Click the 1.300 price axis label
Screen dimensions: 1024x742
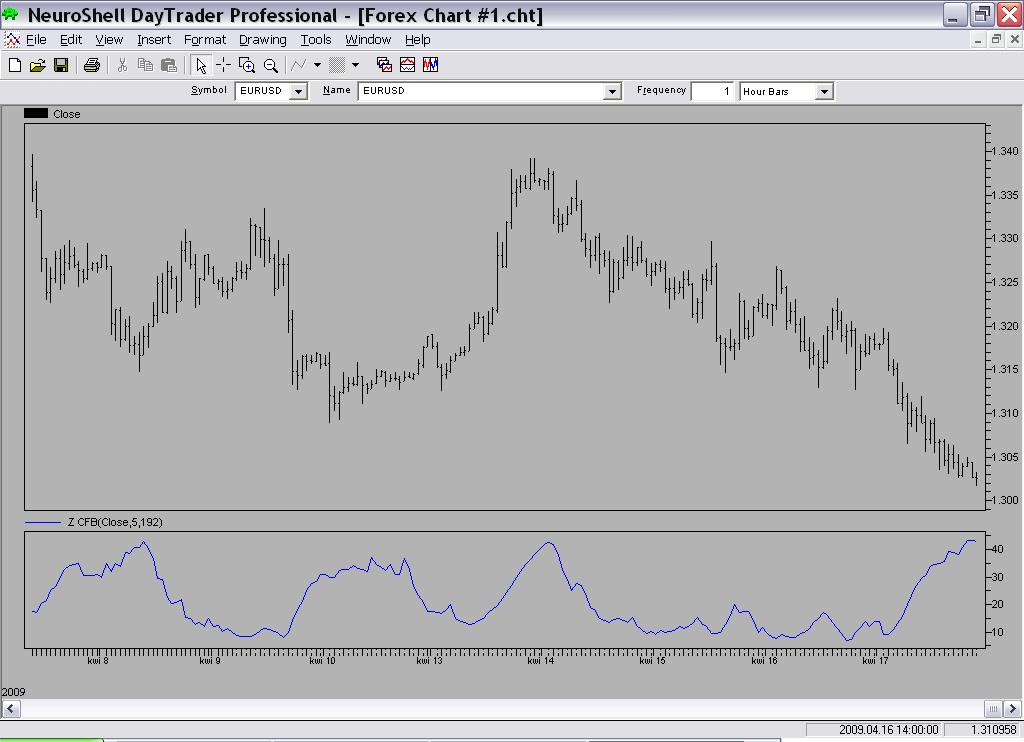[1004, 500]
